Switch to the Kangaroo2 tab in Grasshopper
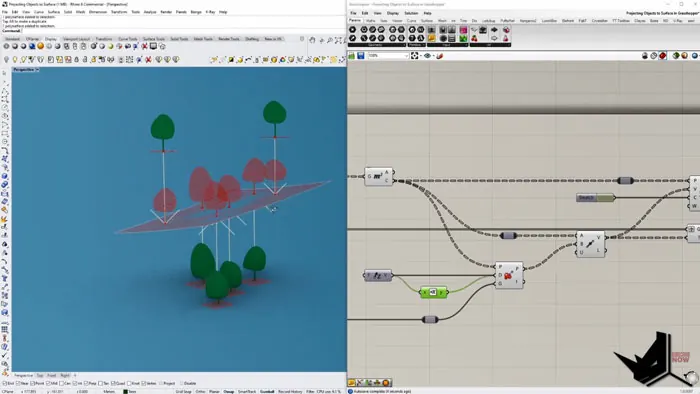 coord(528,21)
